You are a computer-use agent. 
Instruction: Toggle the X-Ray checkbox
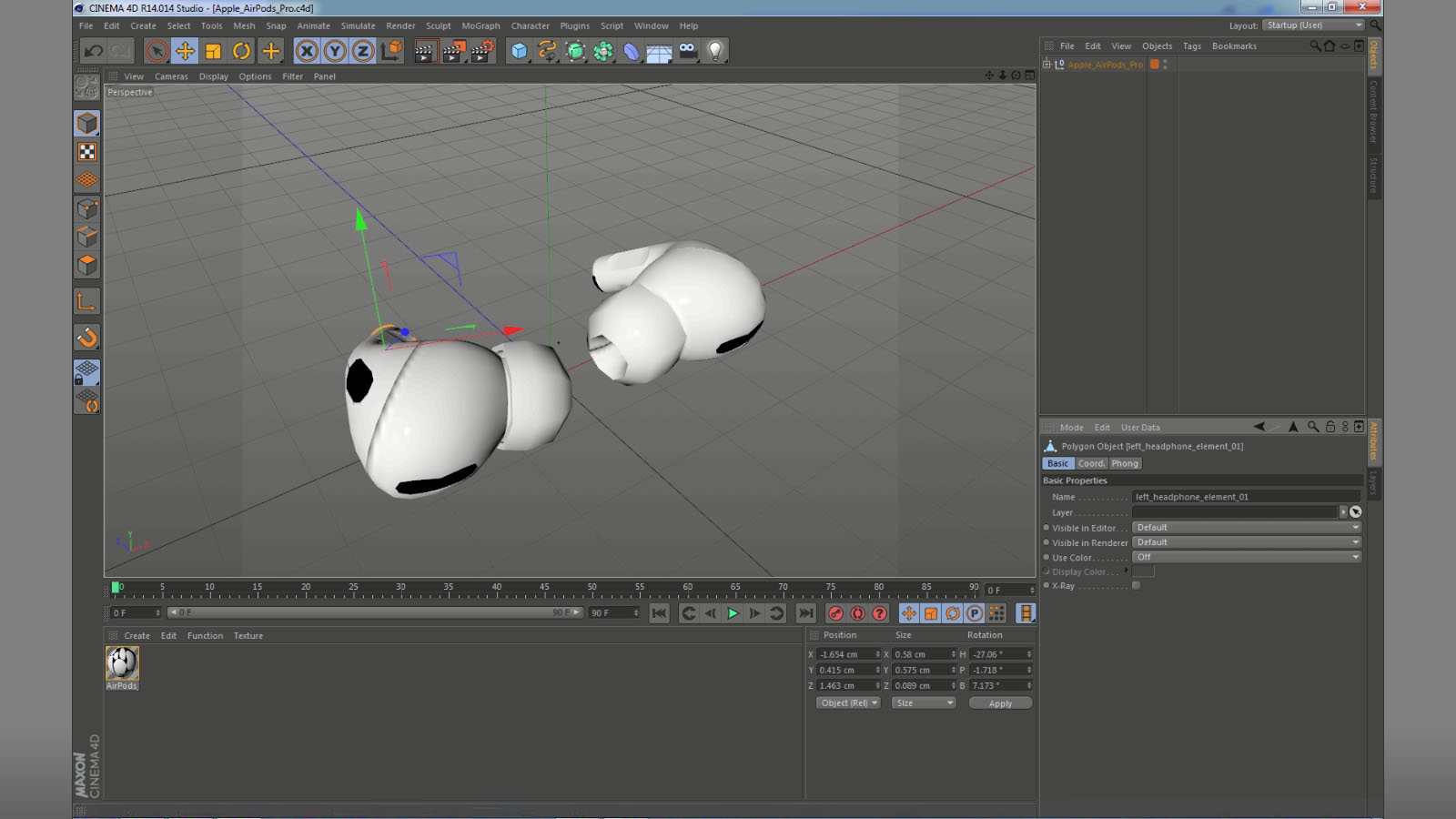pyautogui.click(x=1136, y=586)
